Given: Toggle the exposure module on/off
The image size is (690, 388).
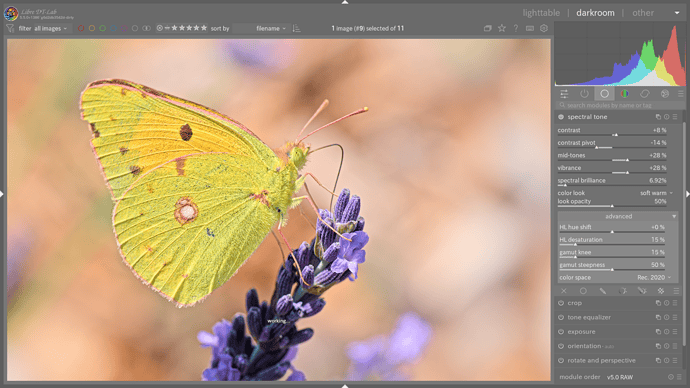Looking at the screenshot, I should tap(561, 332).
